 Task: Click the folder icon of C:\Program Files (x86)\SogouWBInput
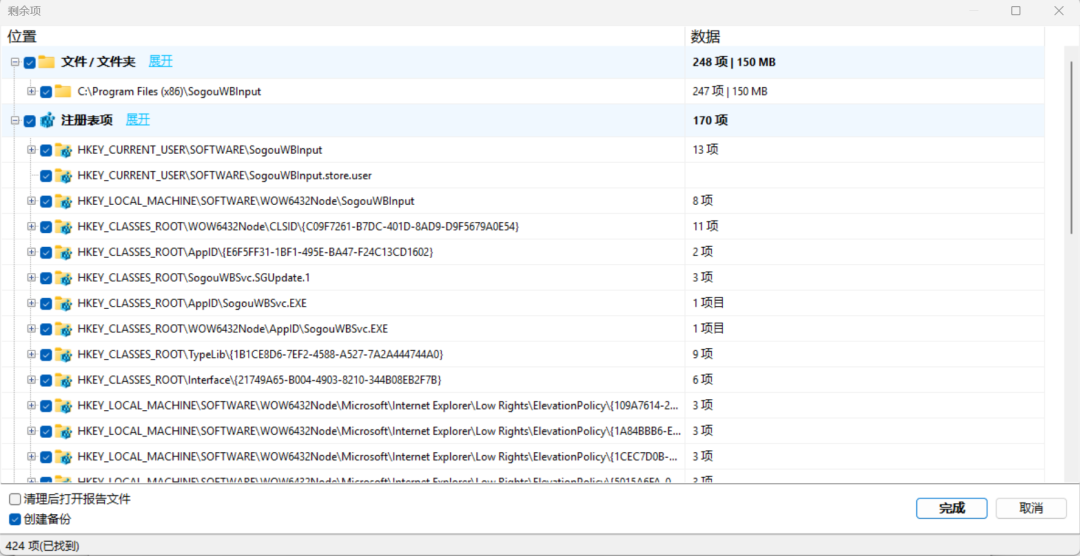click(63, 91)
